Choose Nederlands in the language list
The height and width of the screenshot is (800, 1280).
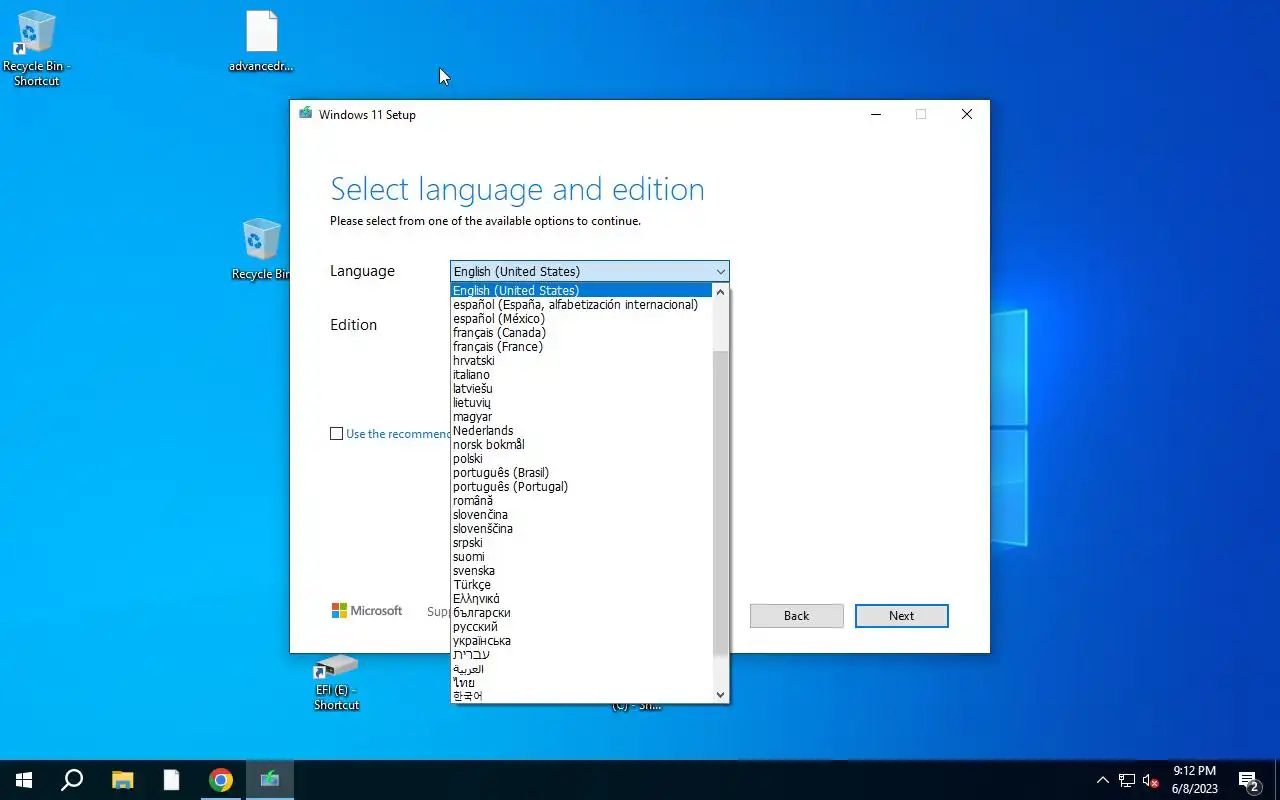581,430
